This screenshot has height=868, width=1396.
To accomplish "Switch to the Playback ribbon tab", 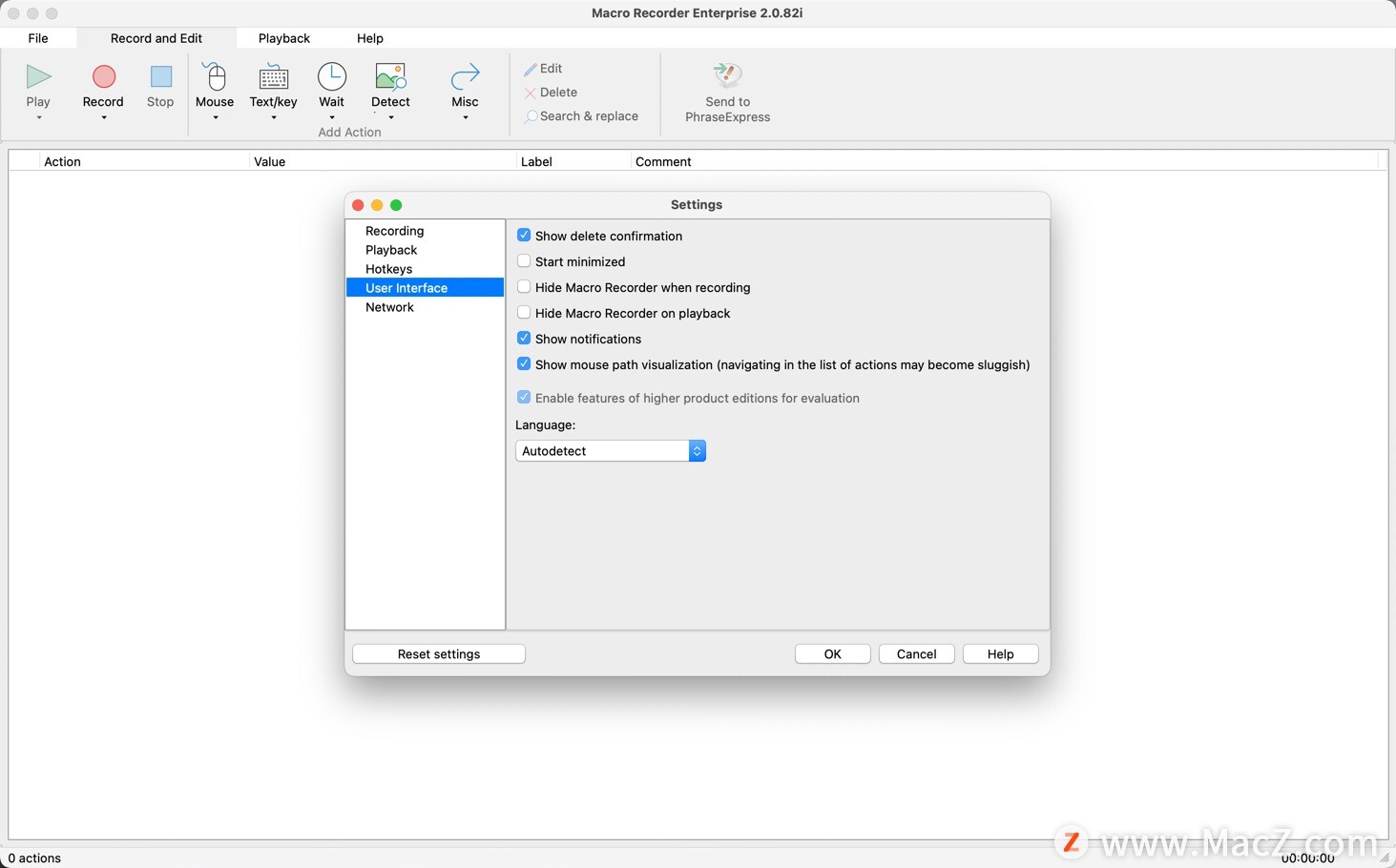I will point(284,38).
